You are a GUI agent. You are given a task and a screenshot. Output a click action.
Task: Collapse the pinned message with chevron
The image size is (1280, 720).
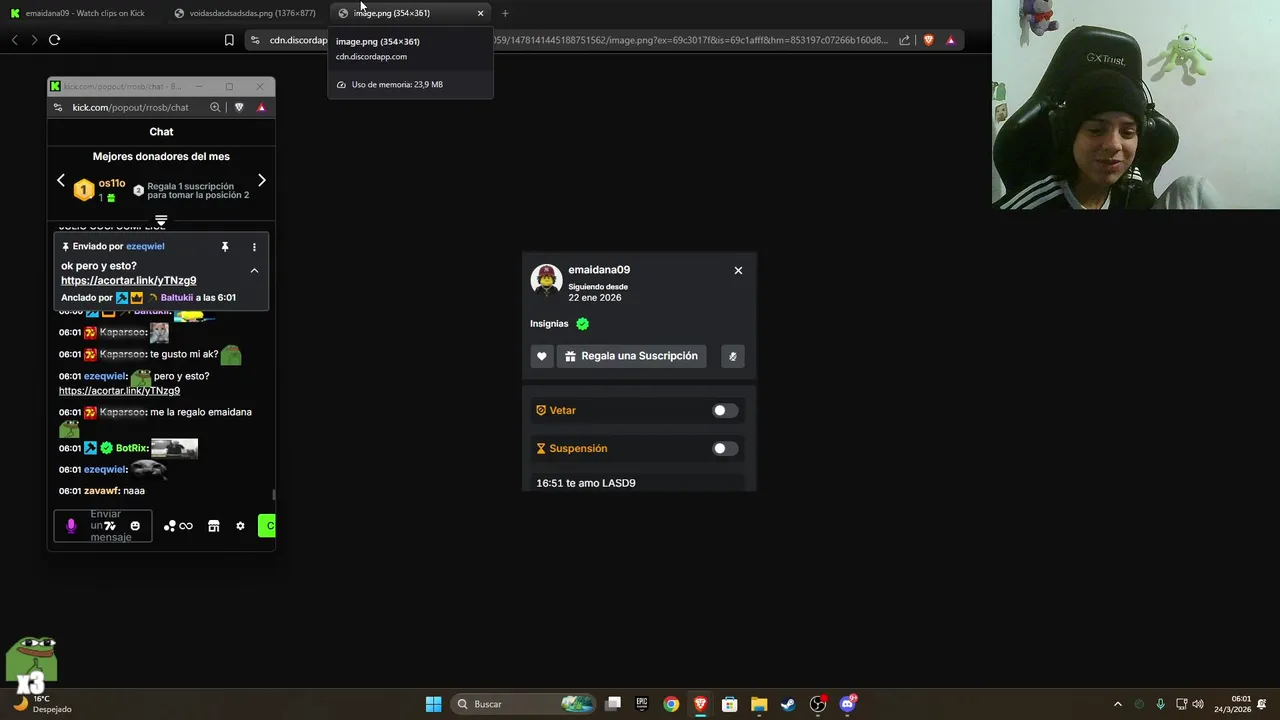(254, 270)
